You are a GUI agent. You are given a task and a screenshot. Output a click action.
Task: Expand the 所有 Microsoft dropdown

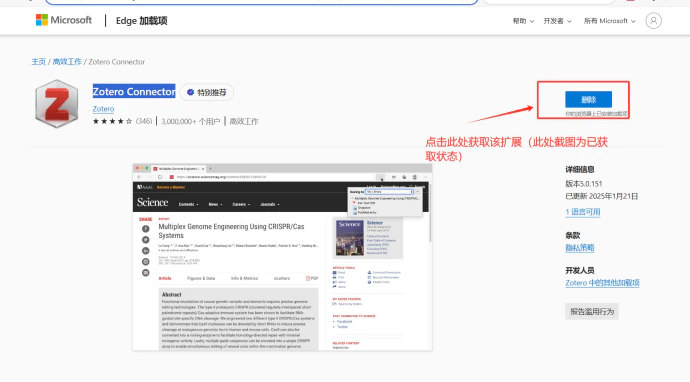click(609, 21)
